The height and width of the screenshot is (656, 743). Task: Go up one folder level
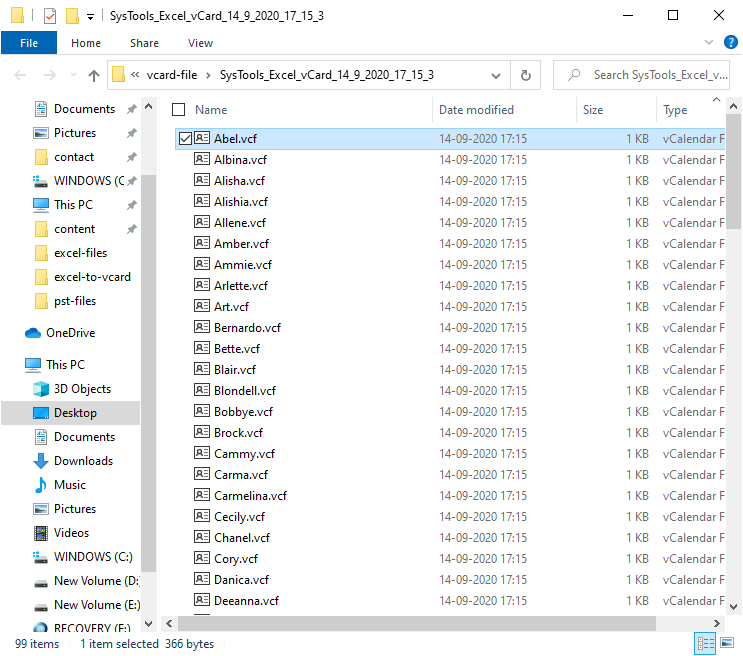click(94, 75)
